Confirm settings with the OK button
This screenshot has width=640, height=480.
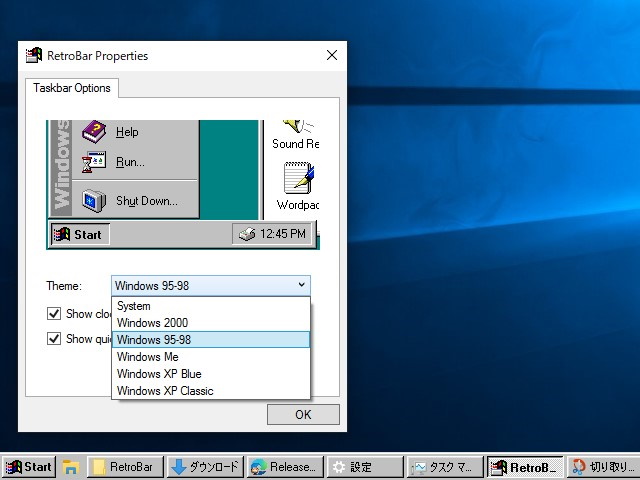point(303,414)
